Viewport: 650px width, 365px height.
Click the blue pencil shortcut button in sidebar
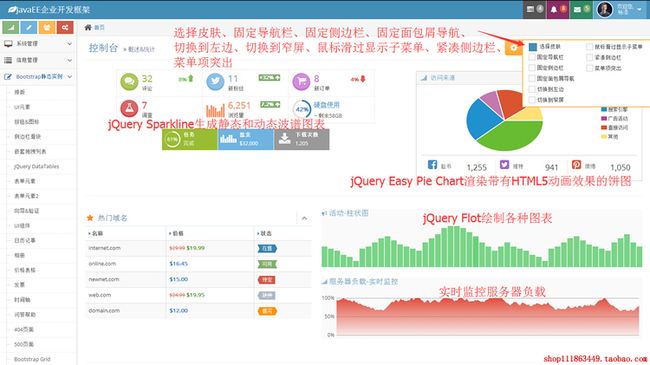(29, 27)
